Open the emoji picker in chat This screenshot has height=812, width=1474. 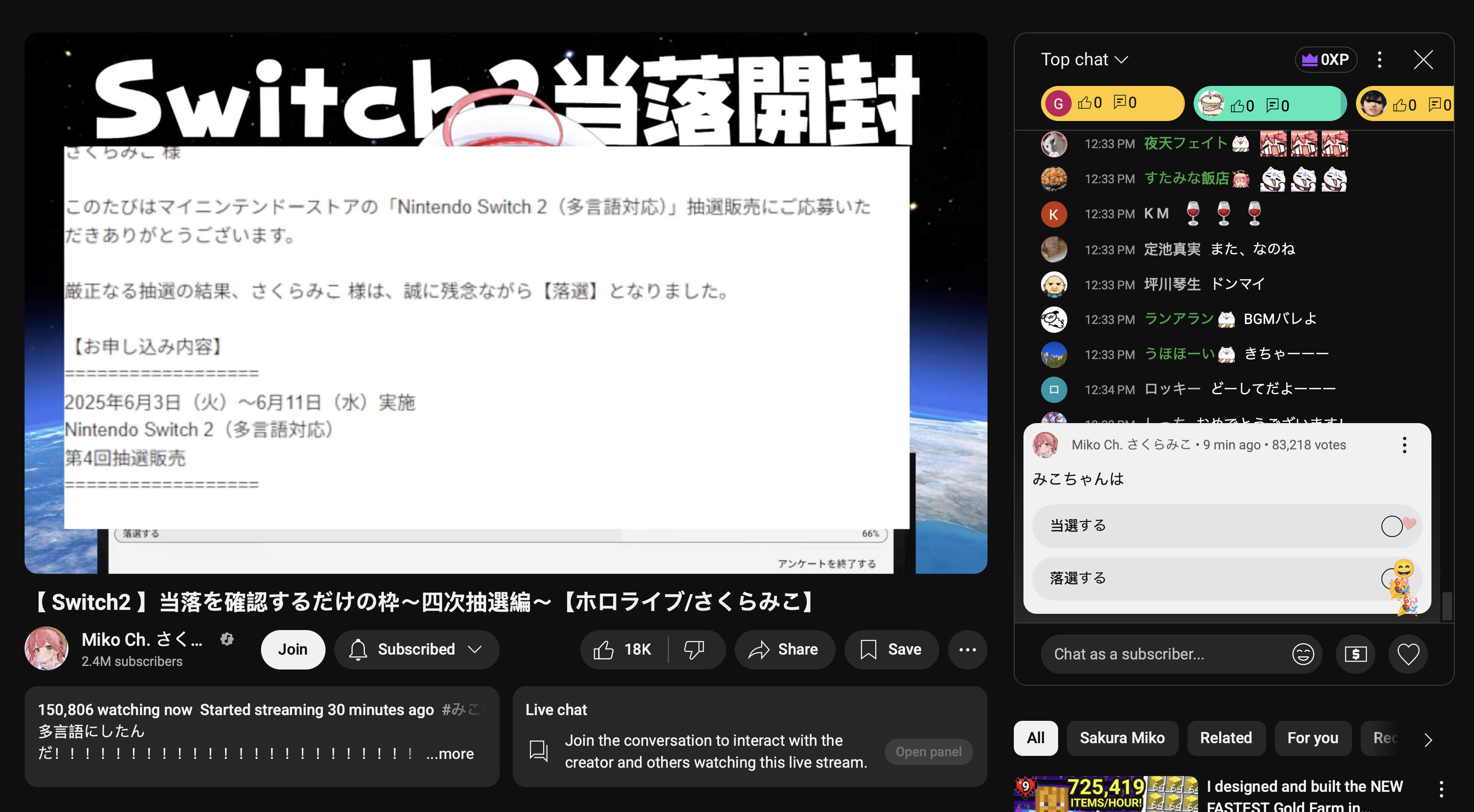(x=1302, y=654)
